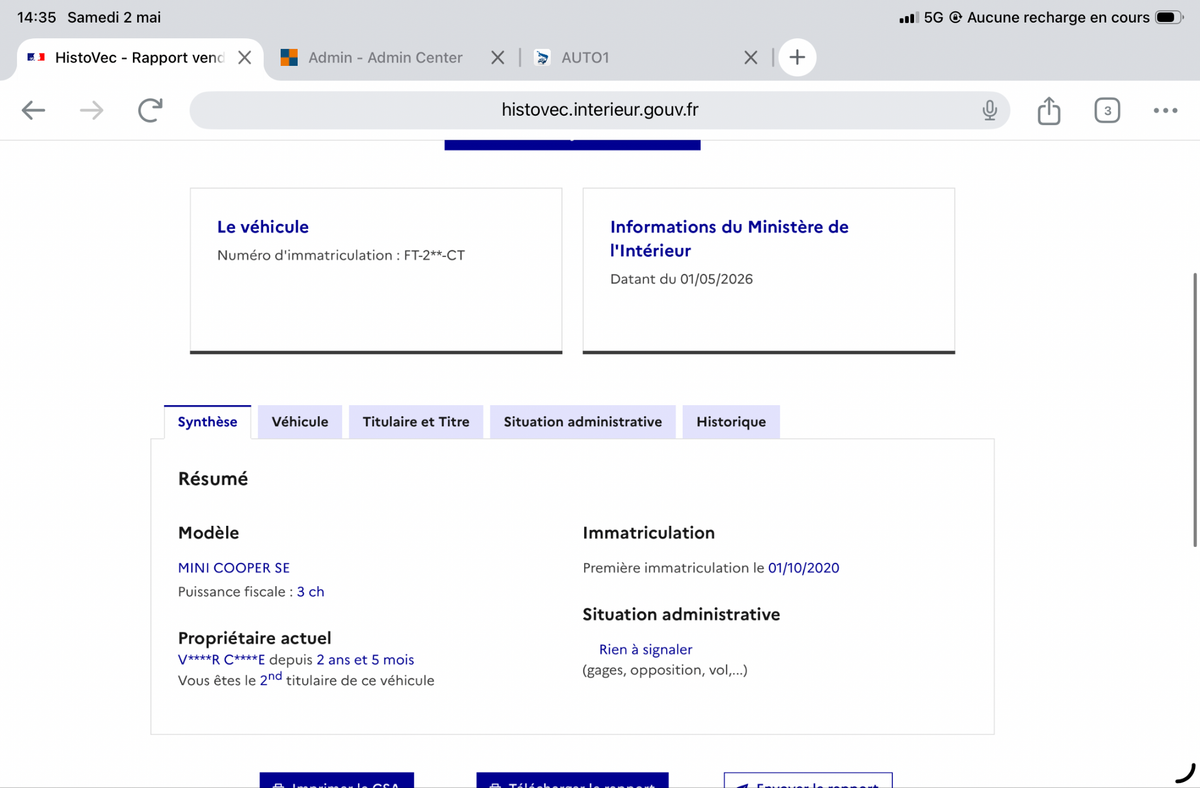Viewport: 1200px width, 788px height.
Task: Add a new browser tab with plus
Action: (x=797, y=57)
